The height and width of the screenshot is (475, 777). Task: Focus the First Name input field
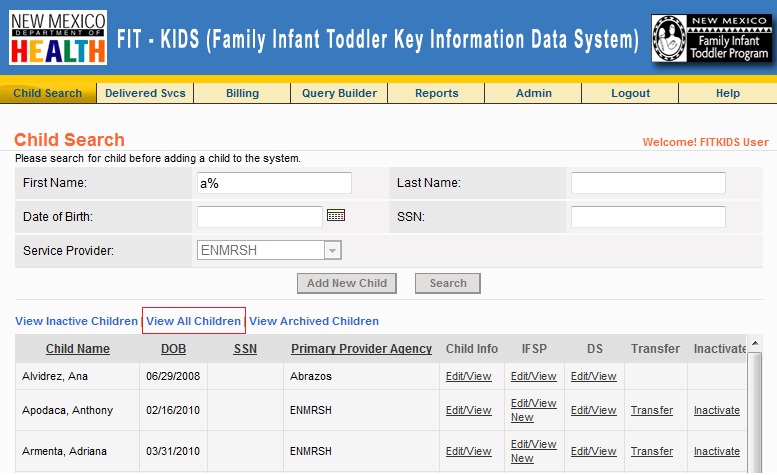pyautogui.click(x=275, y=183)
